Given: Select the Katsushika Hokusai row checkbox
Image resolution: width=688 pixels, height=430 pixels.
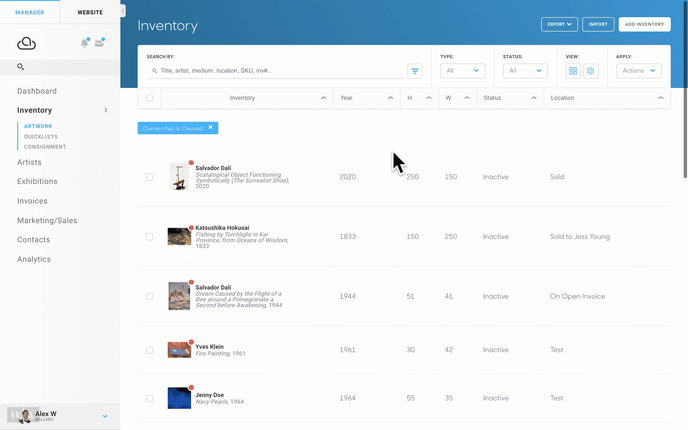Looking at the screenshot, I should [150, 236].
